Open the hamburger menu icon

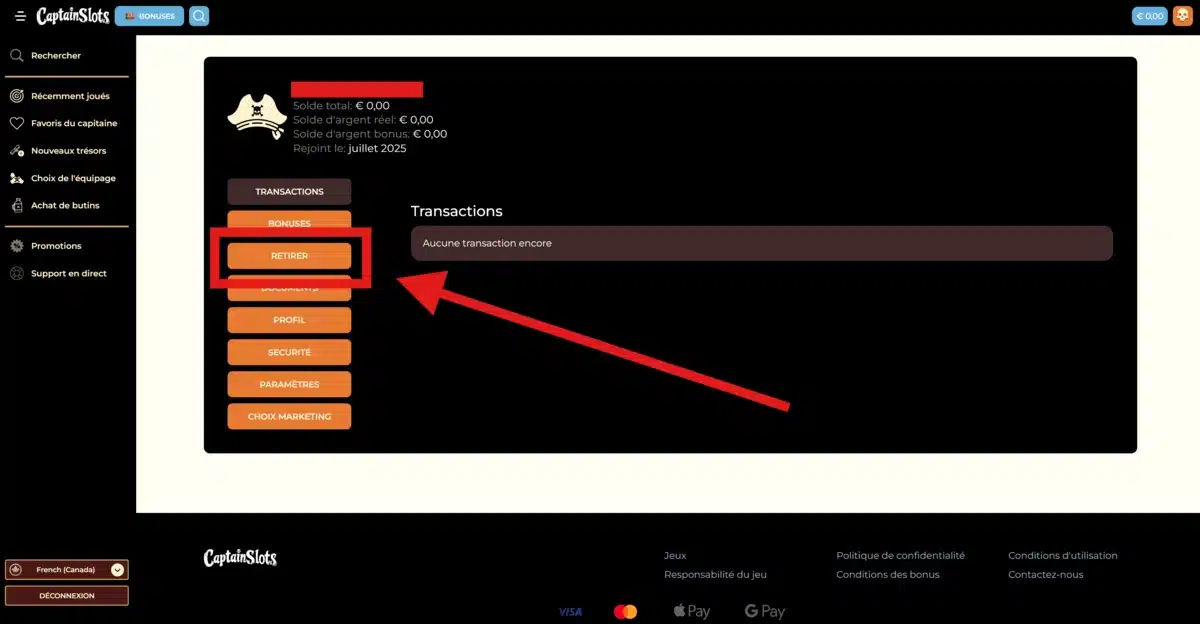coord(20,16)
